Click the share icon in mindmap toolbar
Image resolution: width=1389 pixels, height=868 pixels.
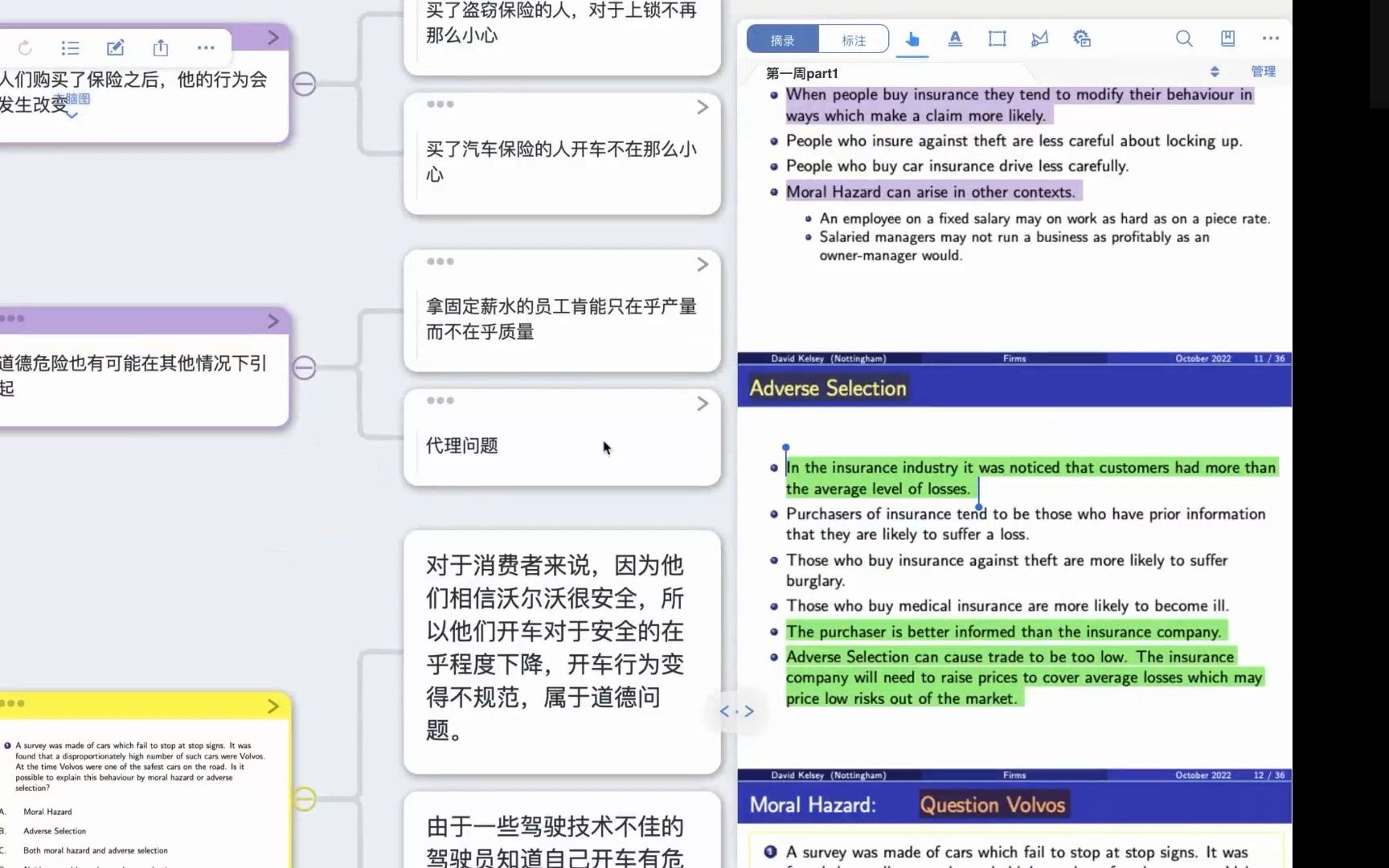[161, 48]
